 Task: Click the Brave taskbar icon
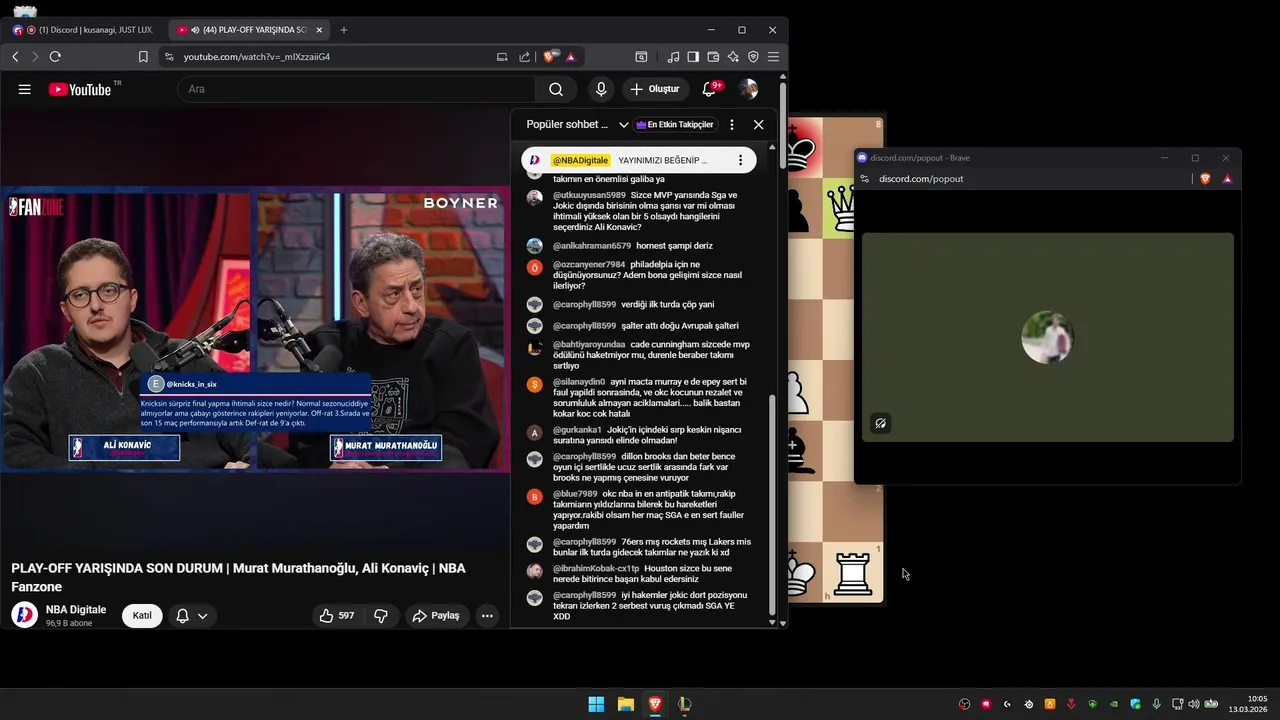655,704
